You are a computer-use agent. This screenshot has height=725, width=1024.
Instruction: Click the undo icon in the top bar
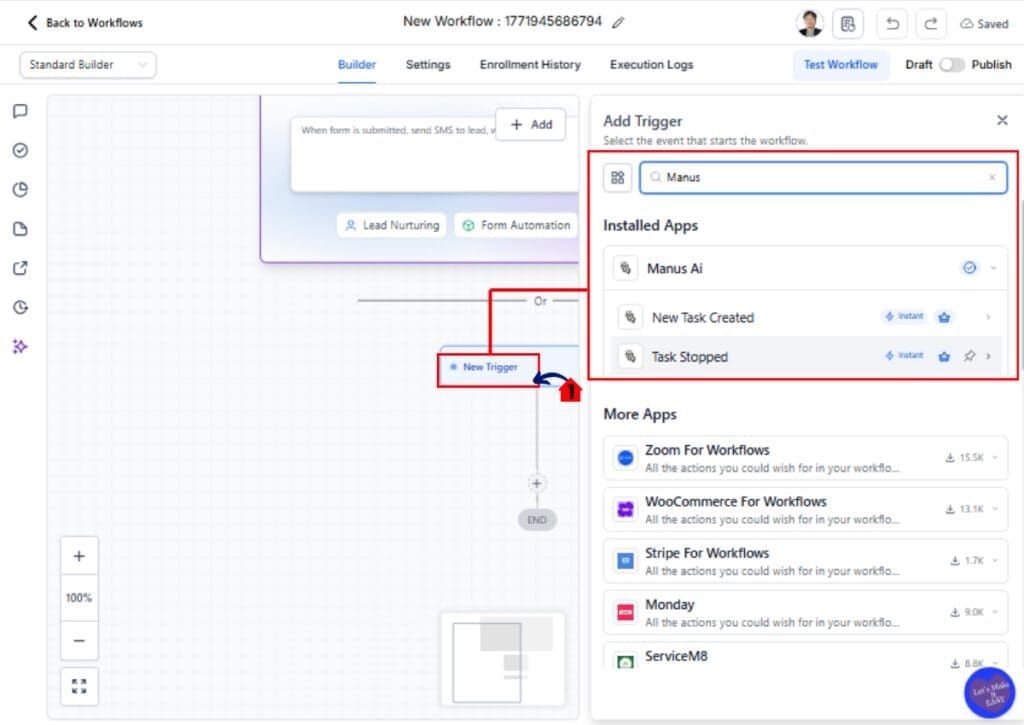pos(891,22)
